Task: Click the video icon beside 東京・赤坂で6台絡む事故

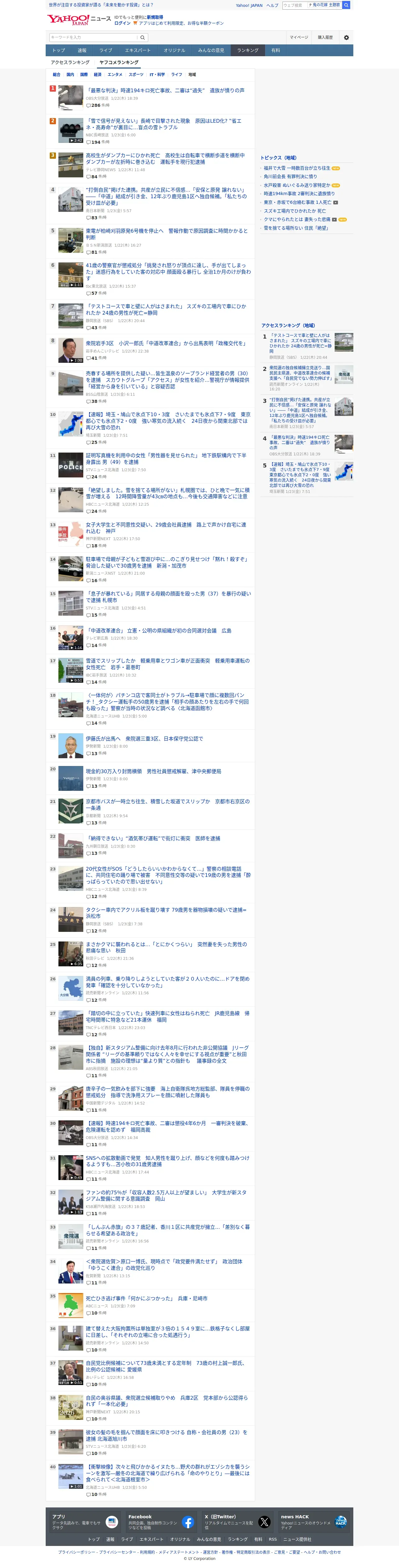Action: (336, 202)
